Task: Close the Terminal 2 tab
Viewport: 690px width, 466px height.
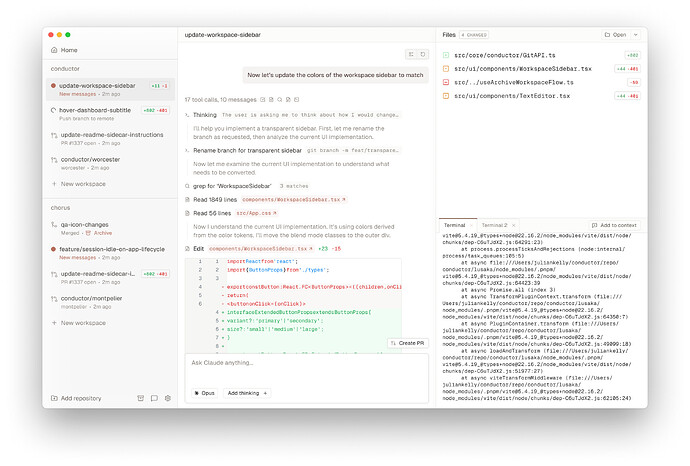Action: point(514,225)
